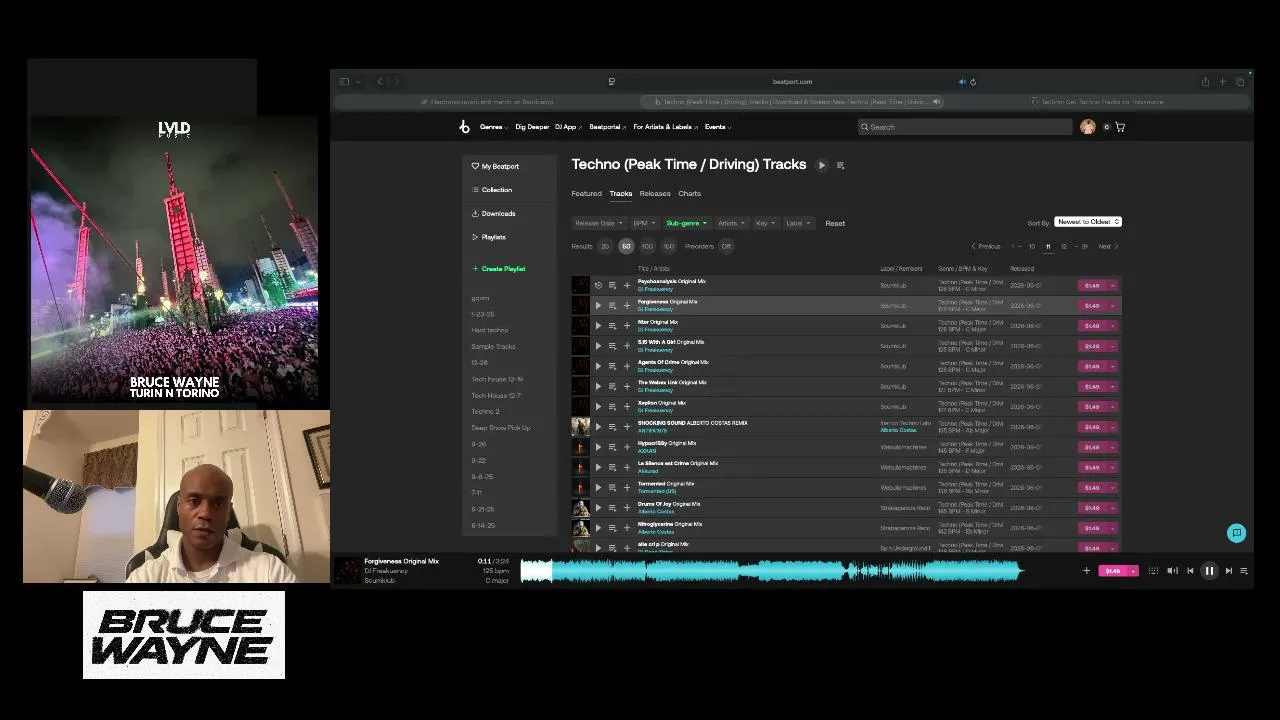Switch to the Tracks tab
The height and width of the screenshot is (720, 1280).
[621, 193]
